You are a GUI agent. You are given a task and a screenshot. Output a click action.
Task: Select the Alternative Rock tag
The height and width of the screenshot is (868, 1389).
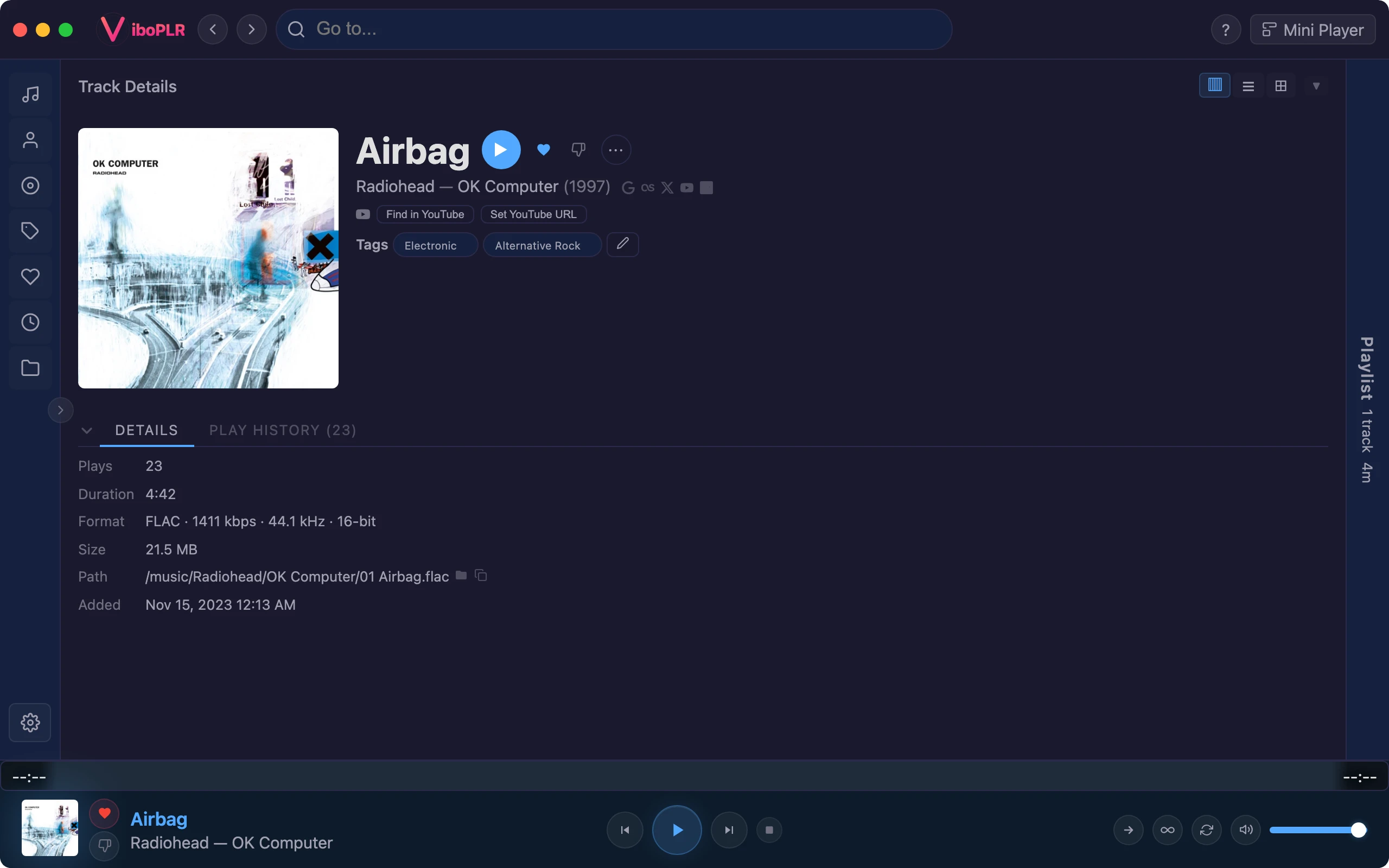pos(542,245)
